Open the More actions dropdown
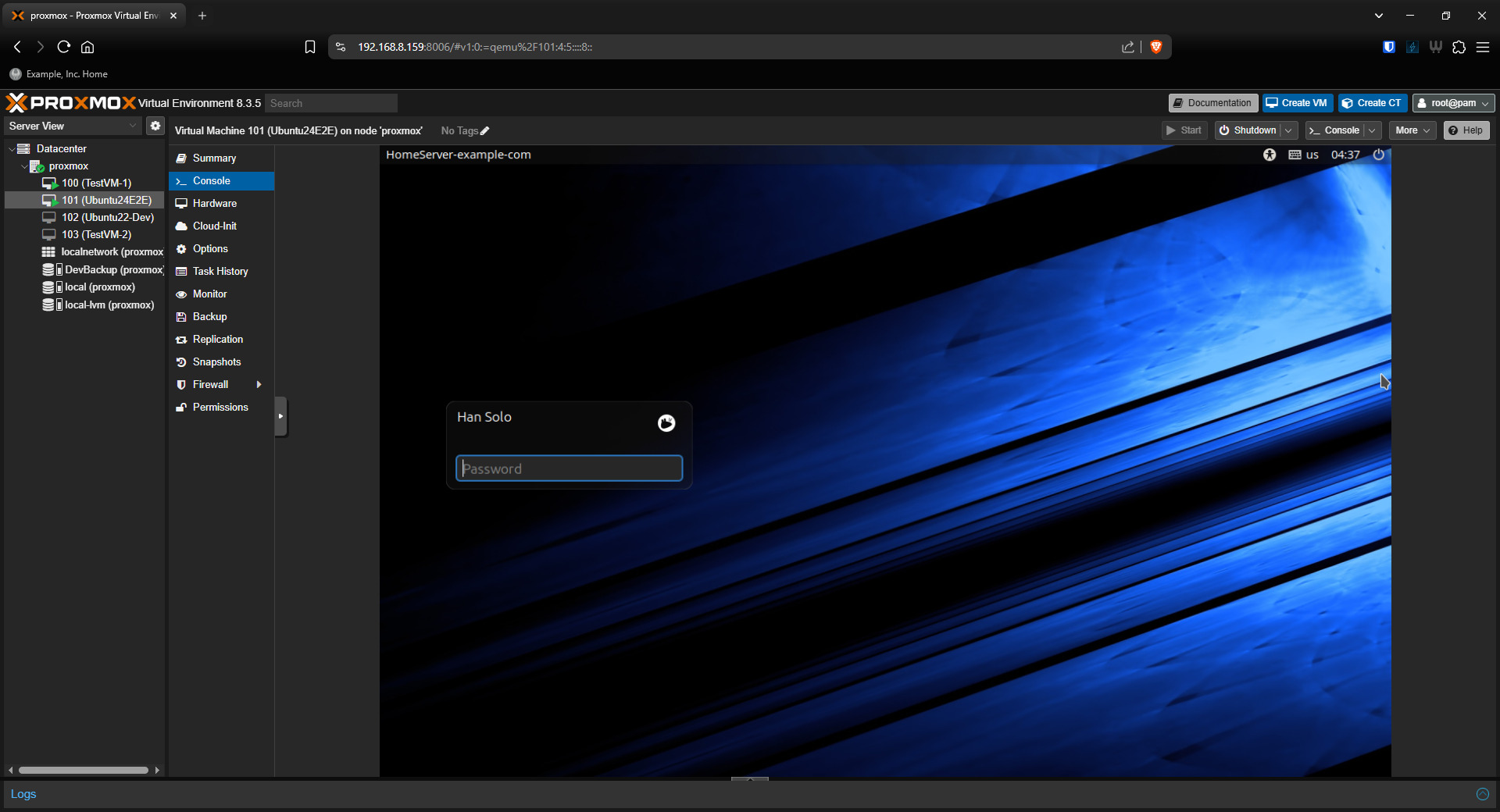Image resolution: width=1500 pixels, height=812 pixels. coord(1412,130)
